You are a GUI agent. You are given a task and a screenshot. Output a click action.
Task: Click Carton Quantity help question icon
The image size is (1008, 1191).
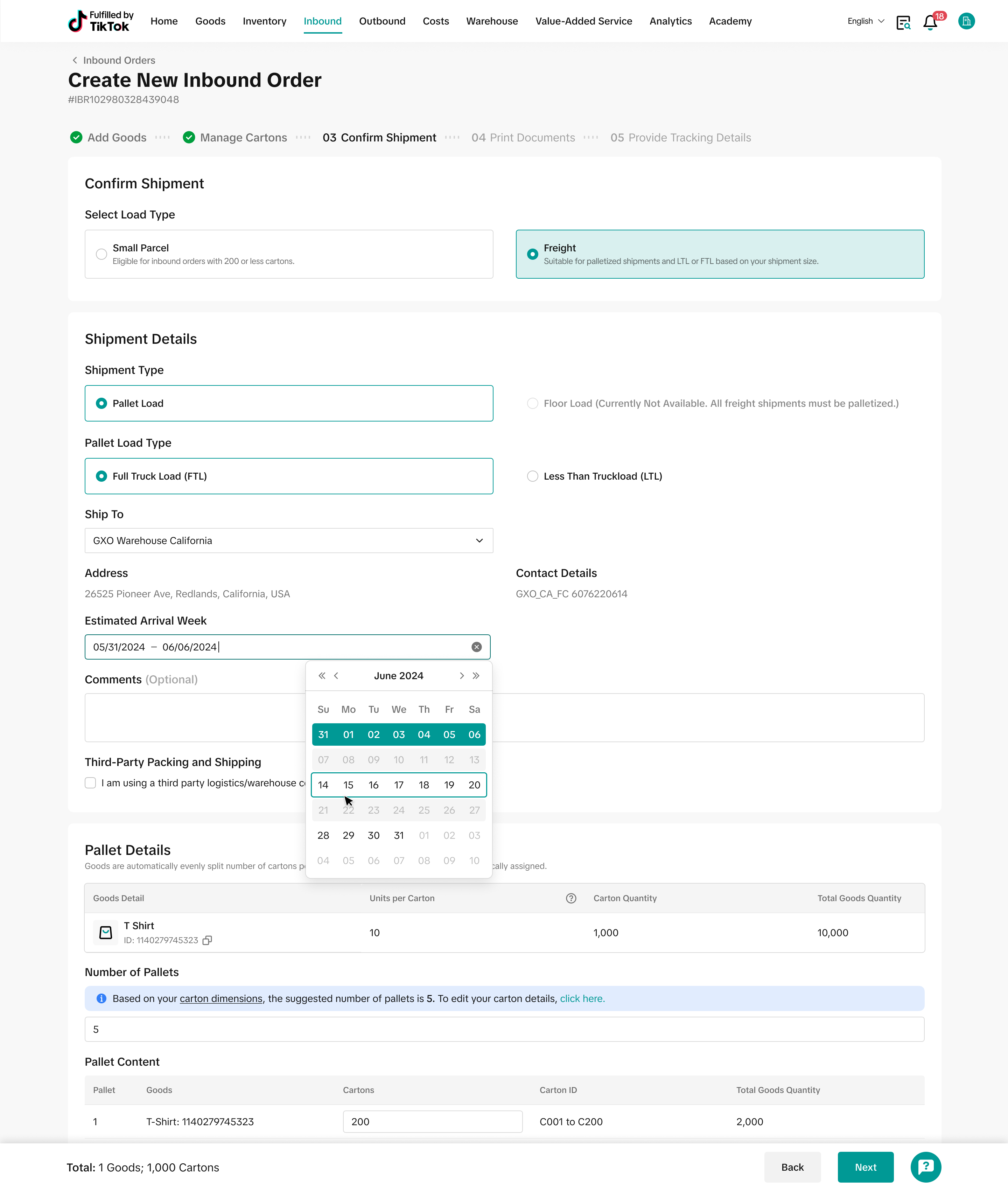point(570,898)
